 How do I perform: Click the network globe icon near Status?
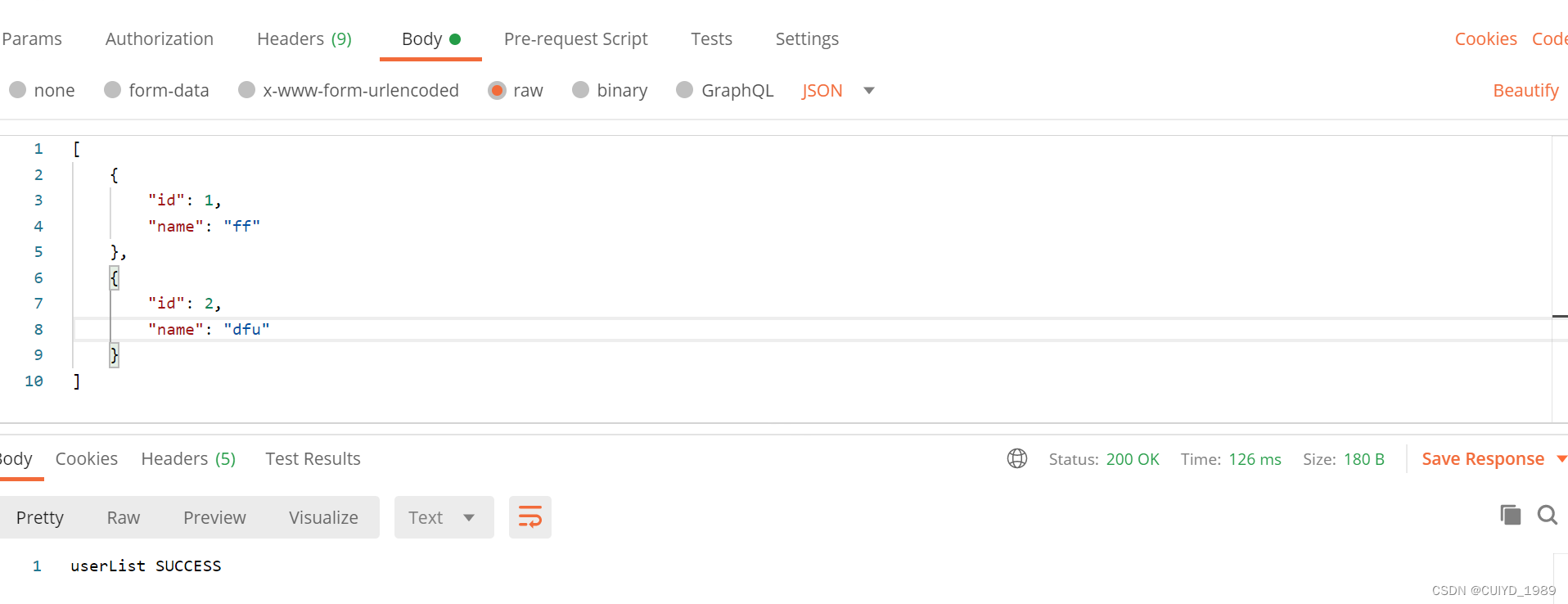1016,458
